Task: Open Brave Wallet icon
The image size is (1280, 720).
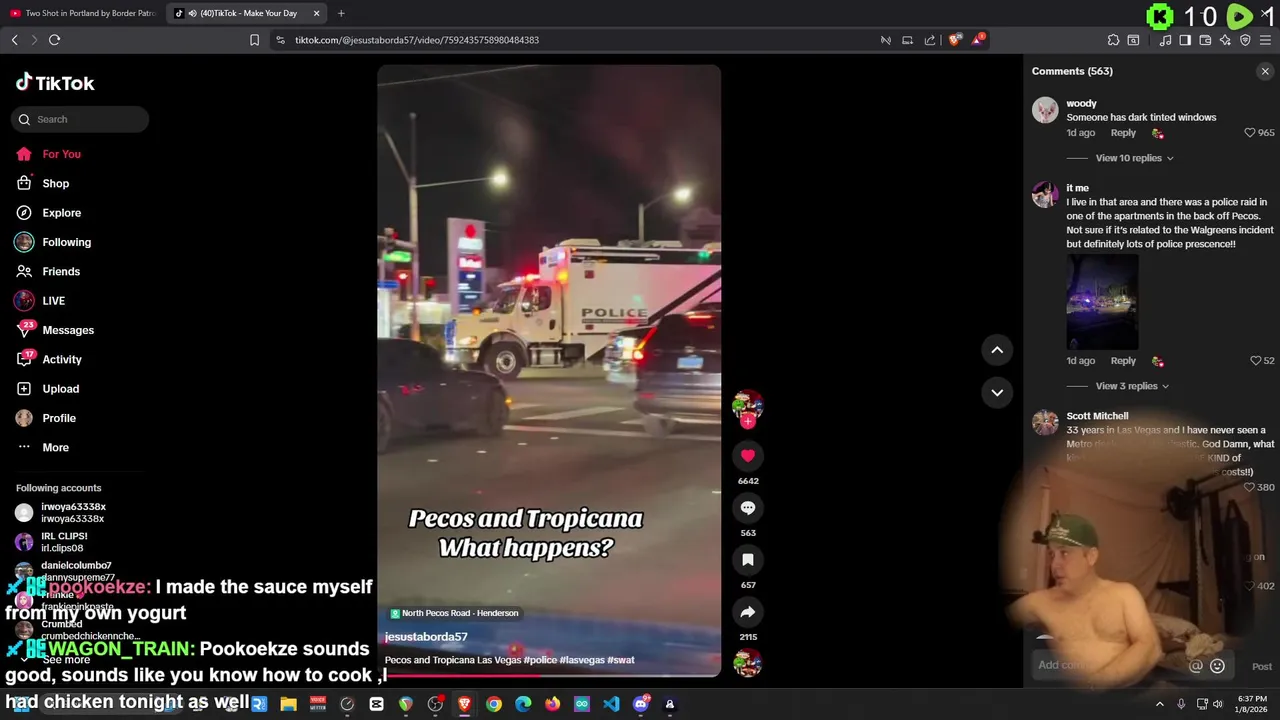Action: [x=1205, y=40]
